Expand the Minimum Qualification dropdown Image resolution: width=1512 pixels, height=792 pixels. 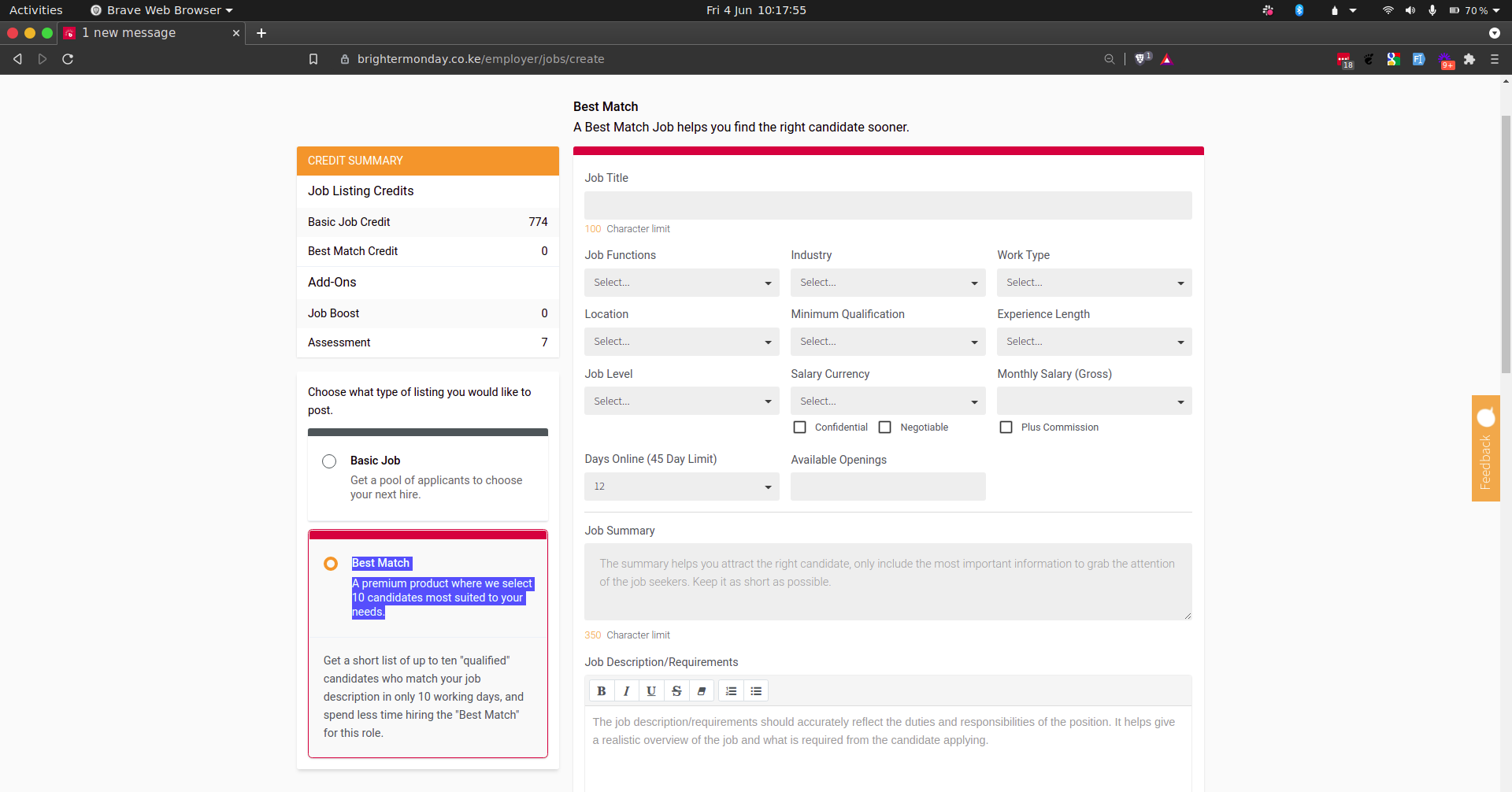click(888, 342)
